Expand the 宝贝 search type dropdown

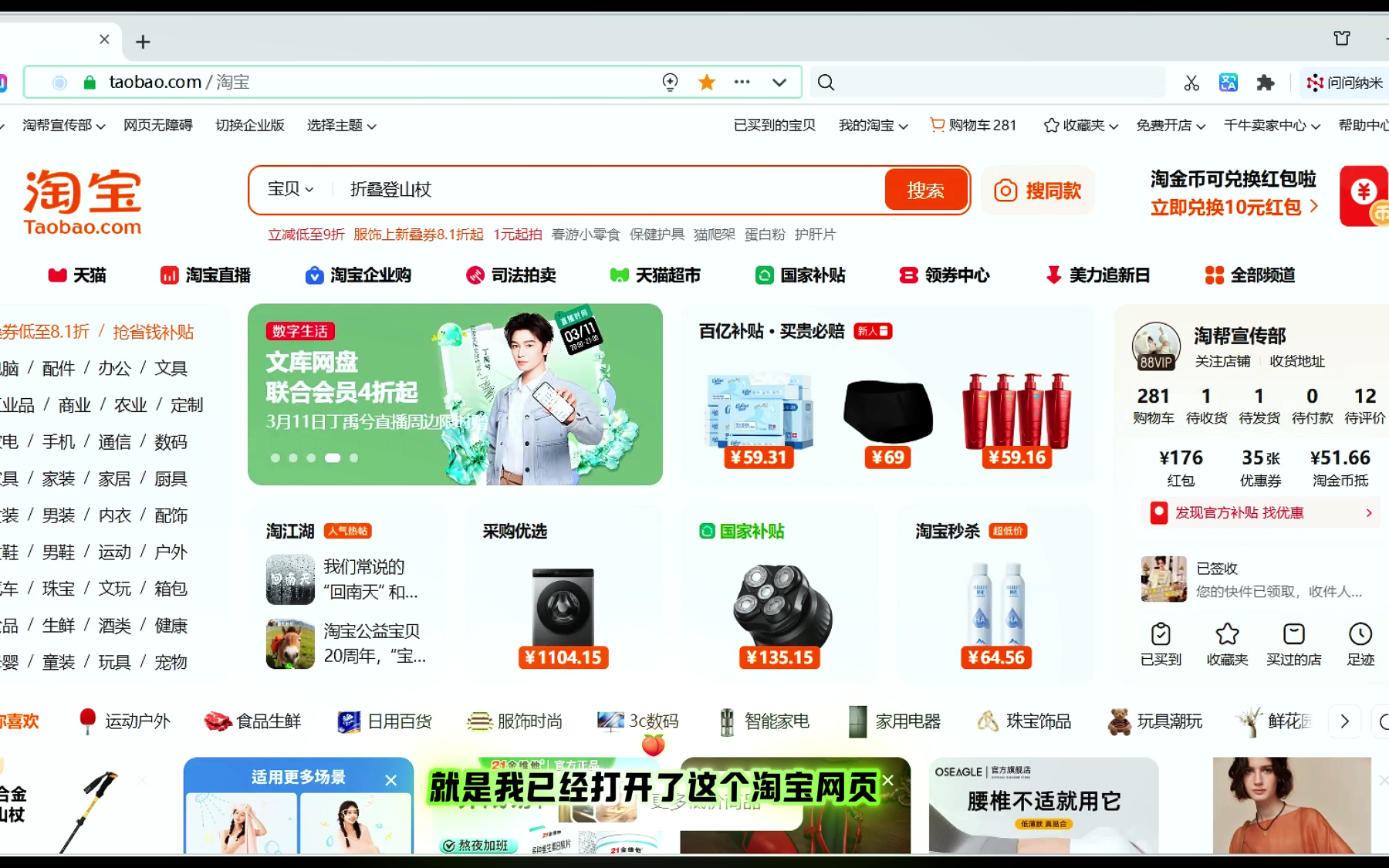coord(290,189)
